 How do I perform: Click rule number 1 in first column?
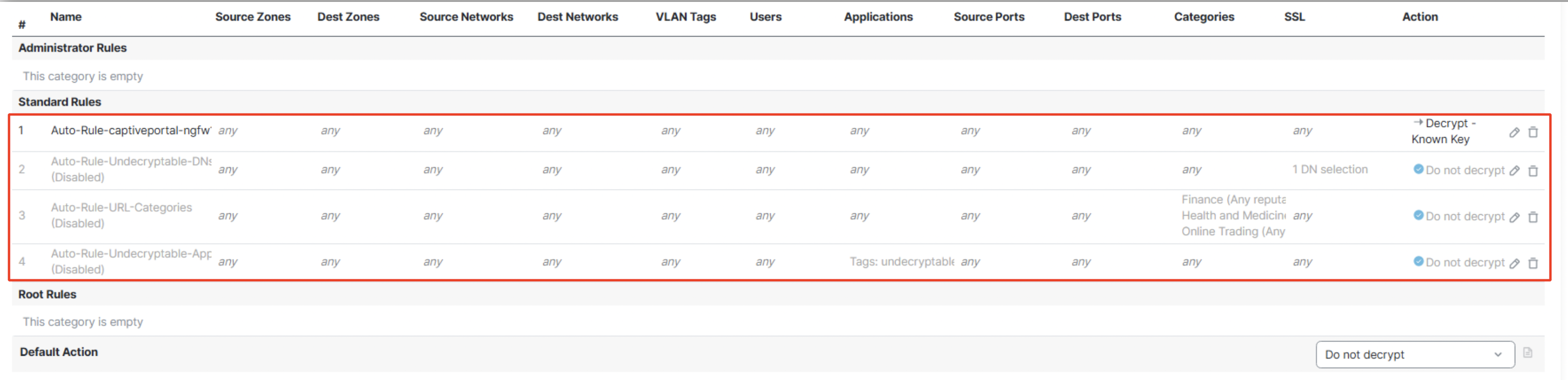coord(21,130)
